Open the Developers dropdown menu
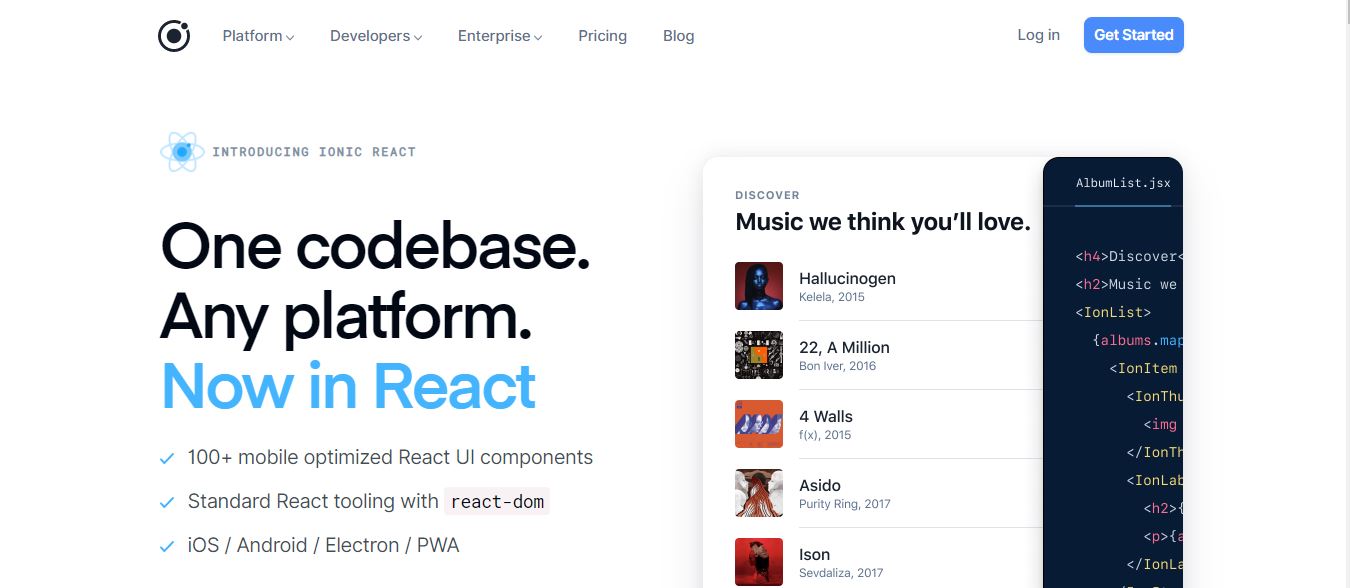Viewport: 1350px width, 588px height. 376,36
